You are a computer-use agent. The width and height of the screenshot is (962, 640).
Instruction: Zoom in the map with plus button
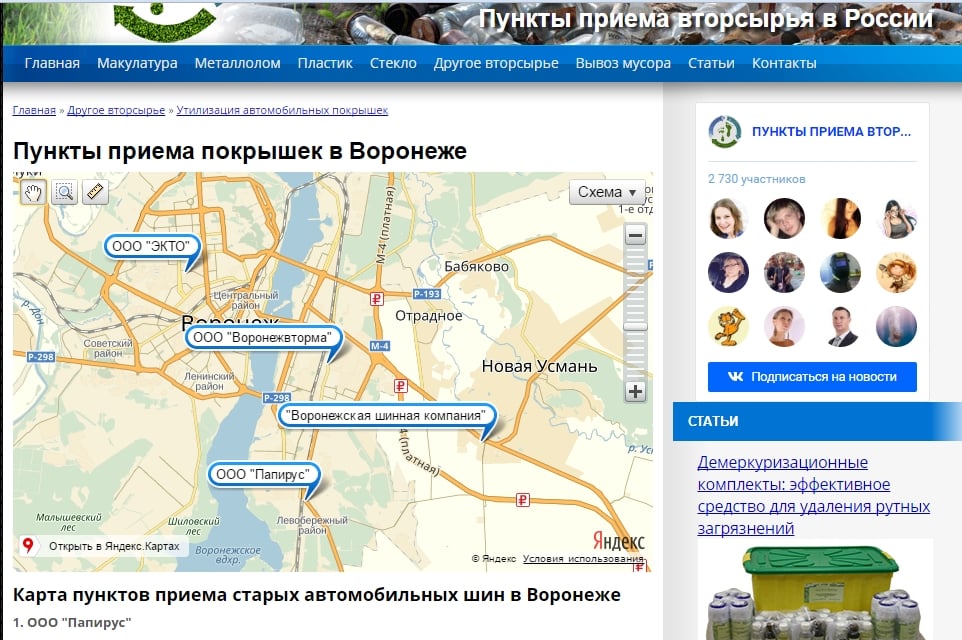pos(636,391)
